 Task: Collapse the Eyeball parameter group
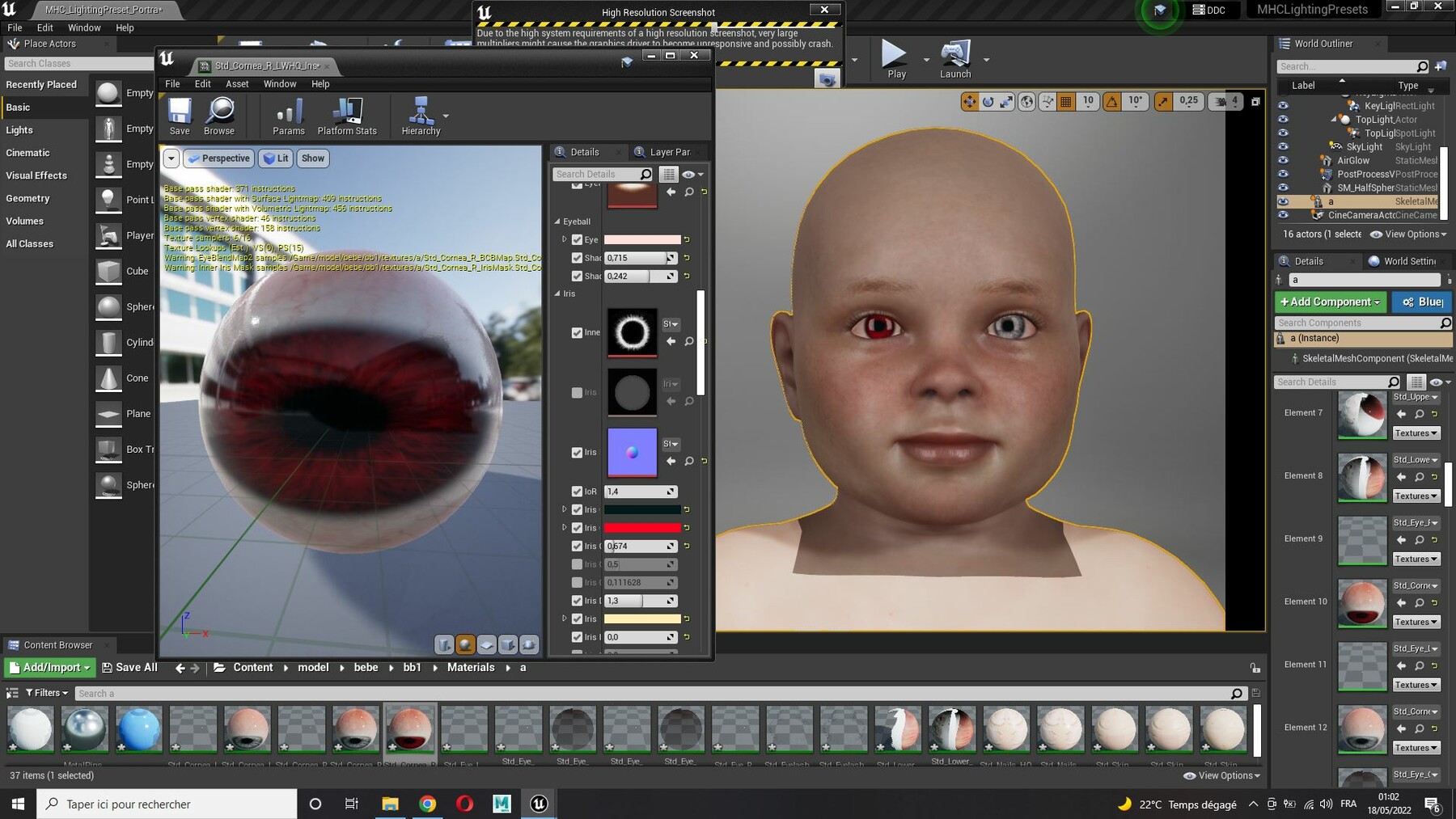pyautogui.click(x=557, y=222)
